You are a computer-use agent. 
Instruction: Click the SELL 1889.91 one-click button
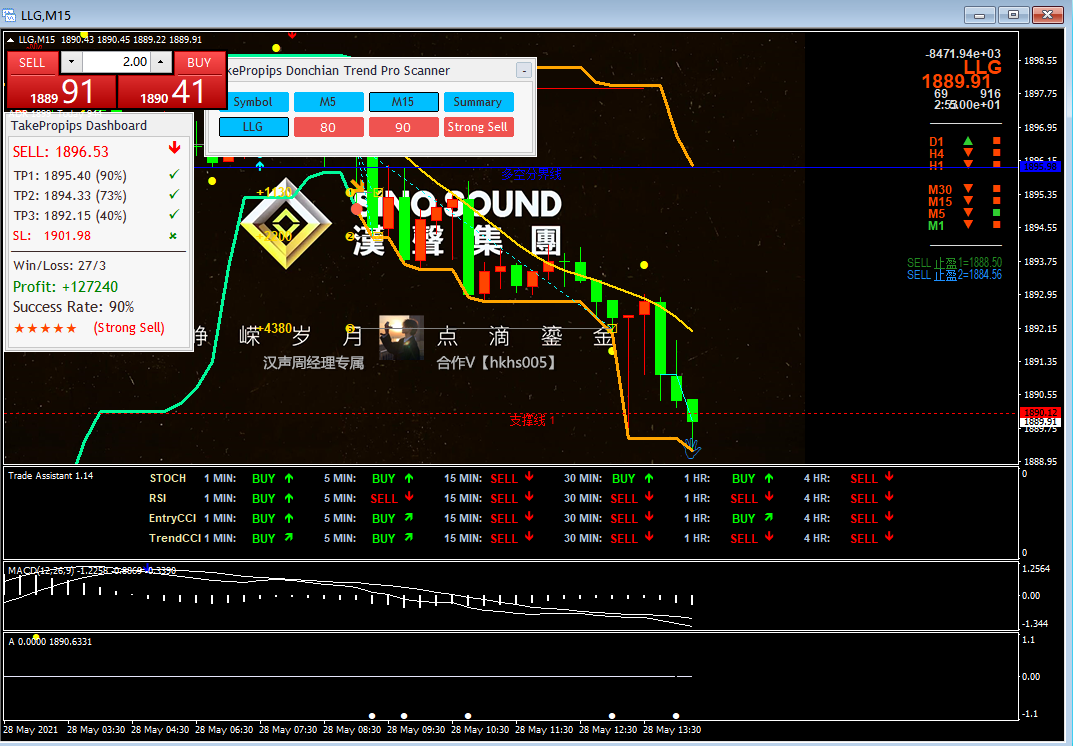coord(61,92)
